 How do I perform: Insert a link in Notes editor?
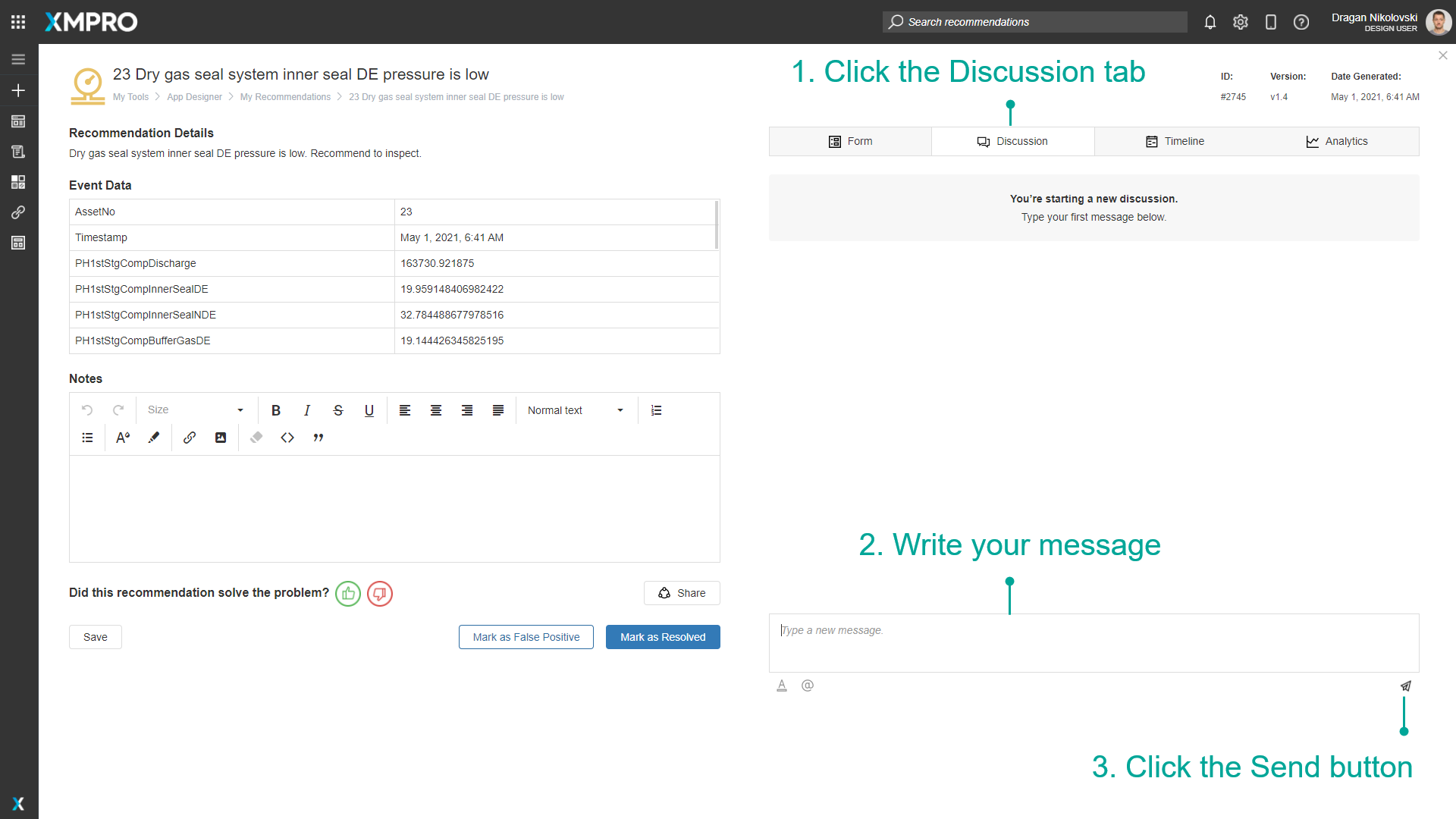point(190,438)
